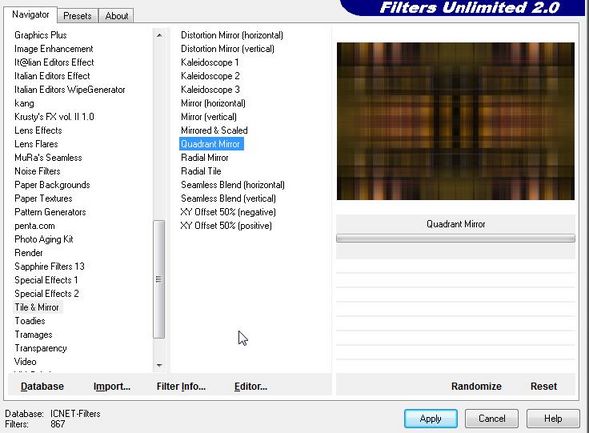
Task: Open the Database menu button
Action: tap(42, 386)
